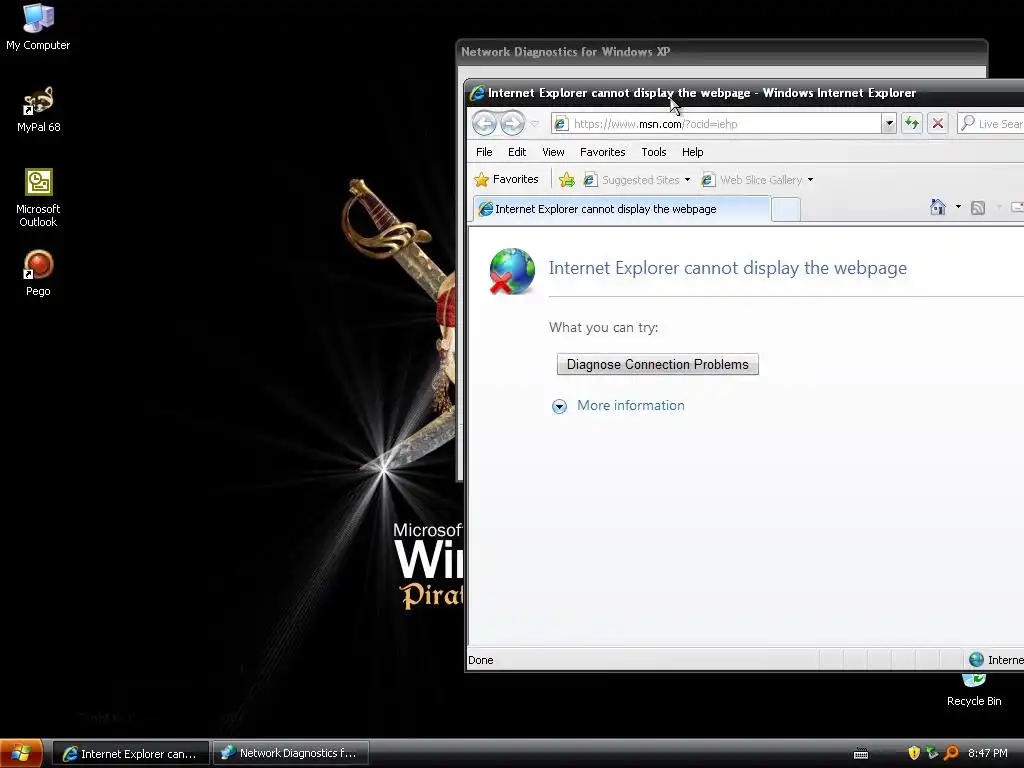Open the Favorites center star button

point(507,179)
